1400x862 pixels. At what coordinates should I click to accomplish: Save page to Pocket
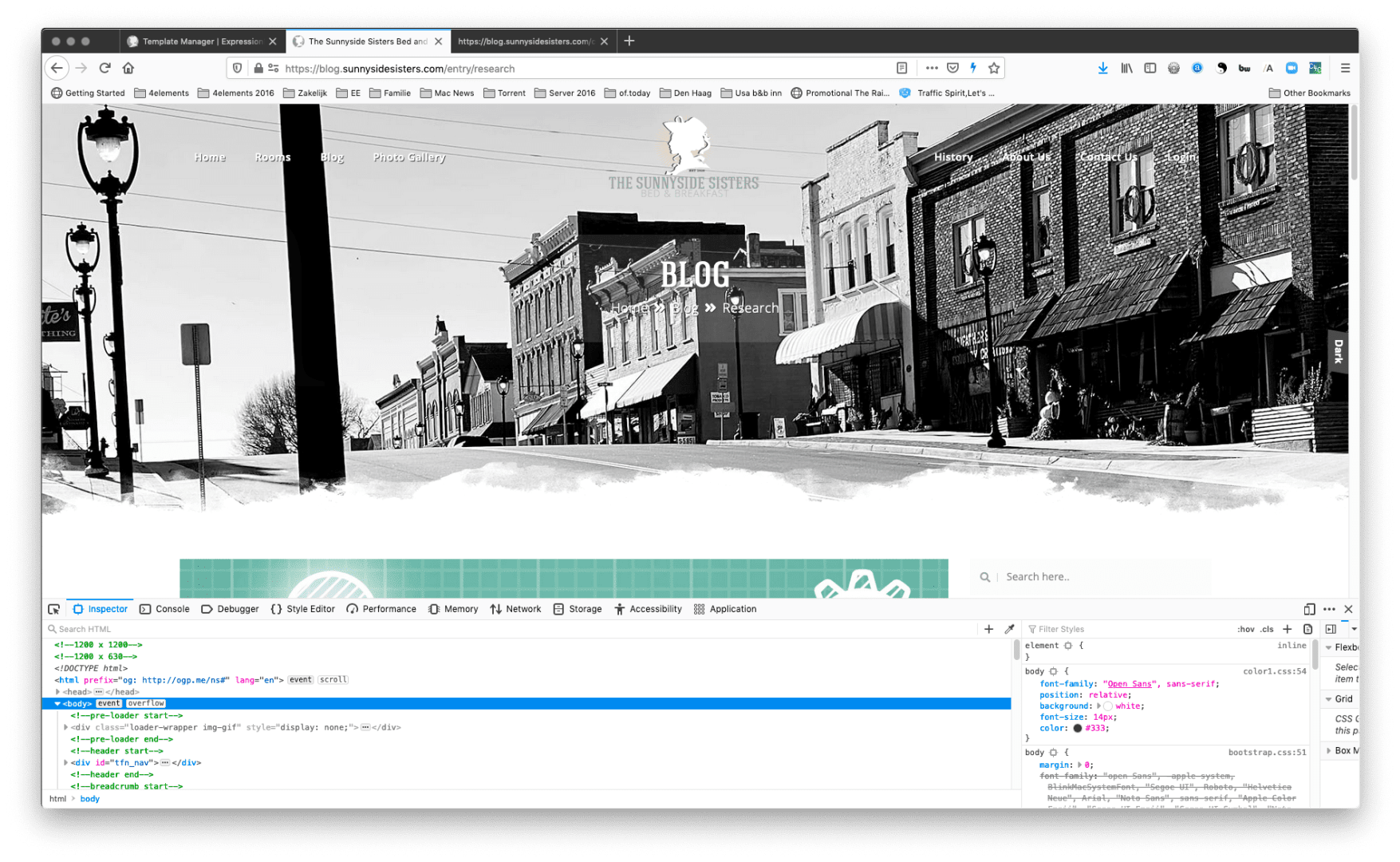952,68
